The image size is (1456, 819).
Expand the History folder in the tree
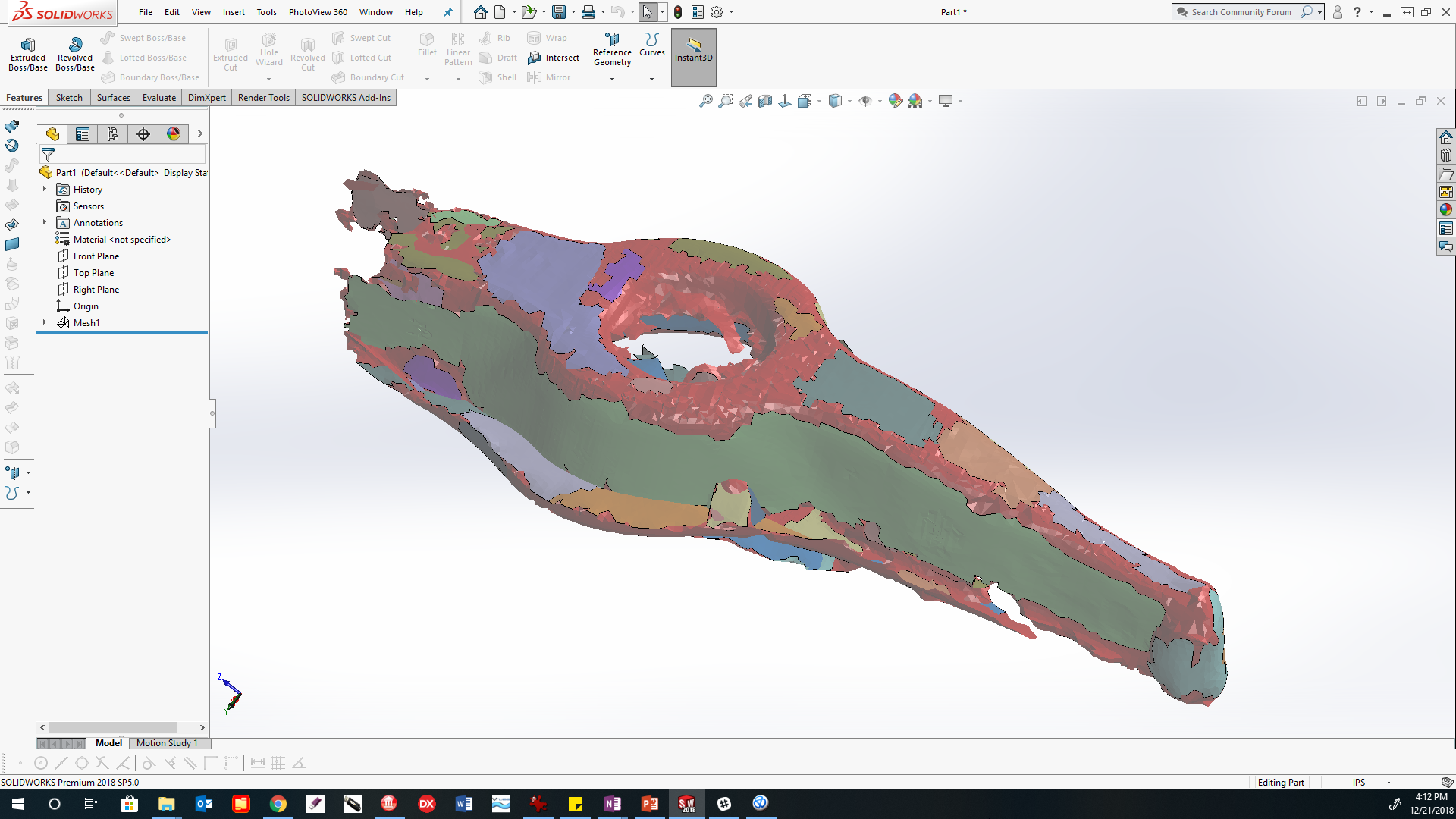tap(45, 189)
